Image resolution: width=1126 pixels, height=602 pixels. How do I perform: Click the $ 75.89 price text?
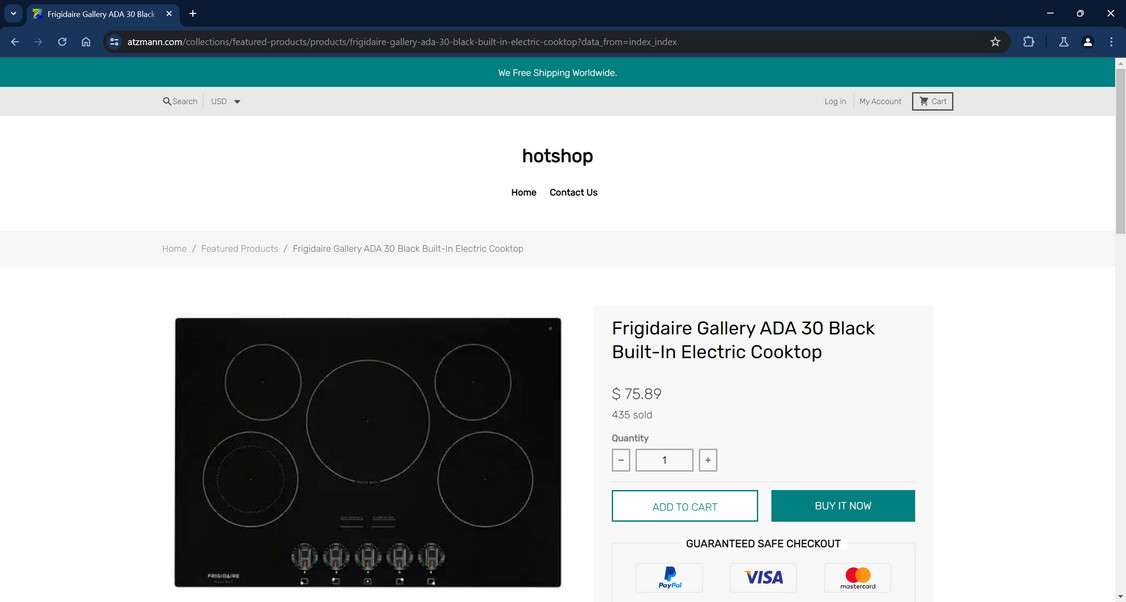pos(636,394)
